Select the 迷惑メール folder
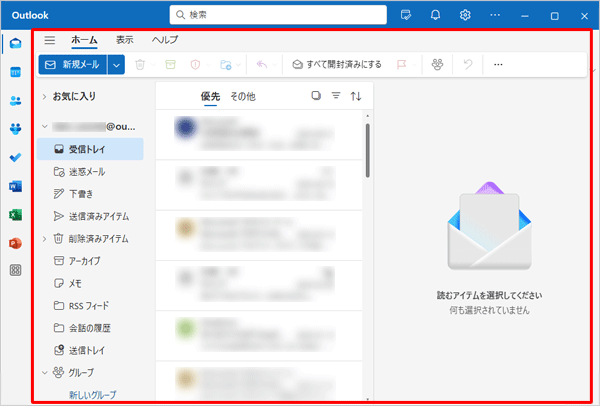The height and width of the screenshot is (406, 600). [x=90, y=172]
